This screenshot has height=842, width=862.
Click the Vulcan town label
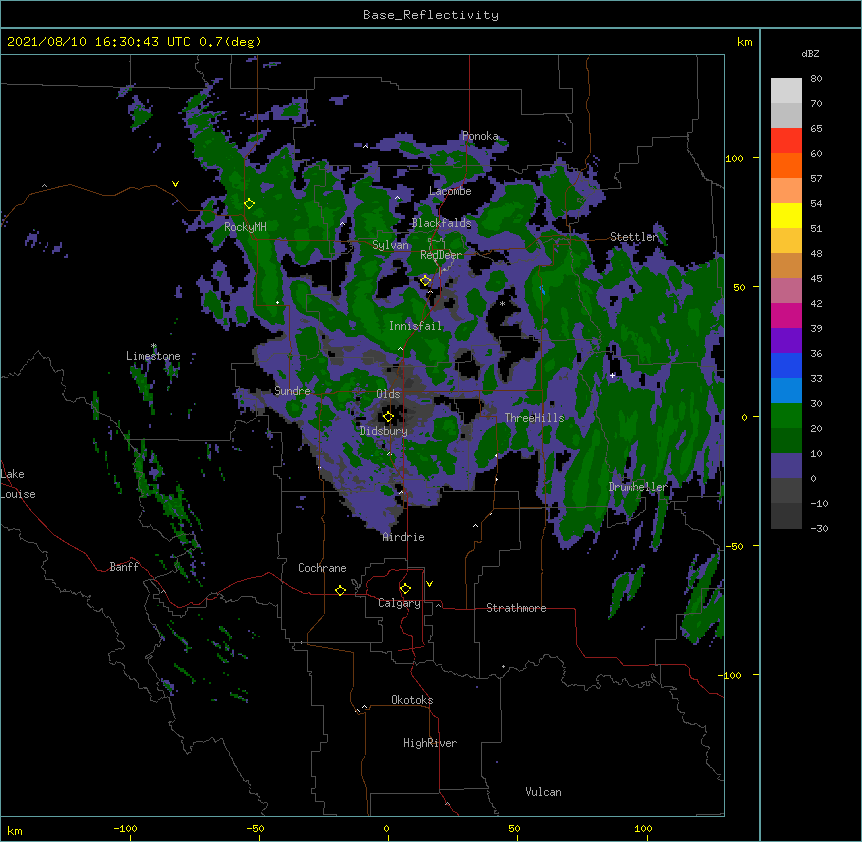543,792
